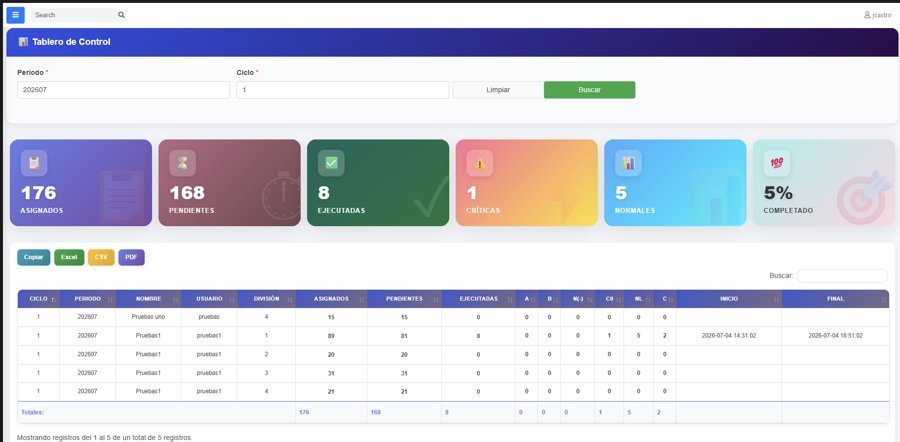Click inicio date 2026-07-04 14:31:02
This screenshot has height=442, width=900.
[729, 336]
